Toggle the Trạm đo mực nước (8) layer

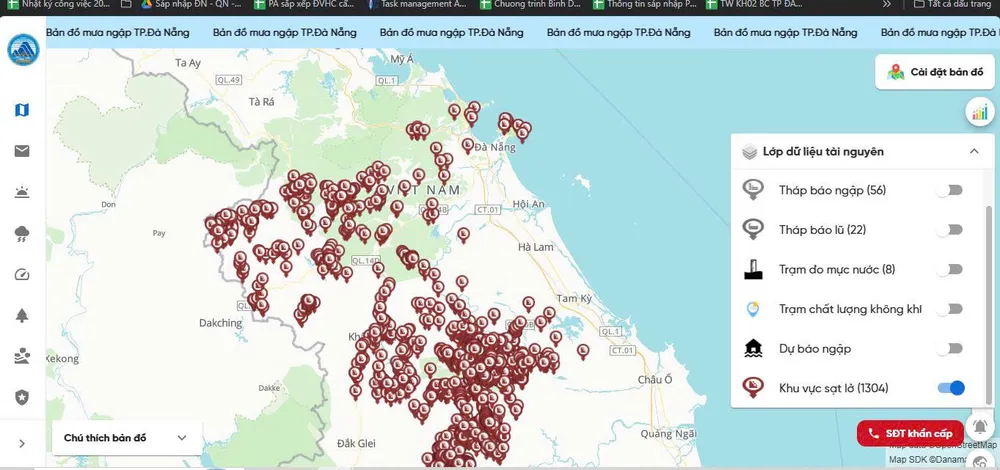click(950, 269)
